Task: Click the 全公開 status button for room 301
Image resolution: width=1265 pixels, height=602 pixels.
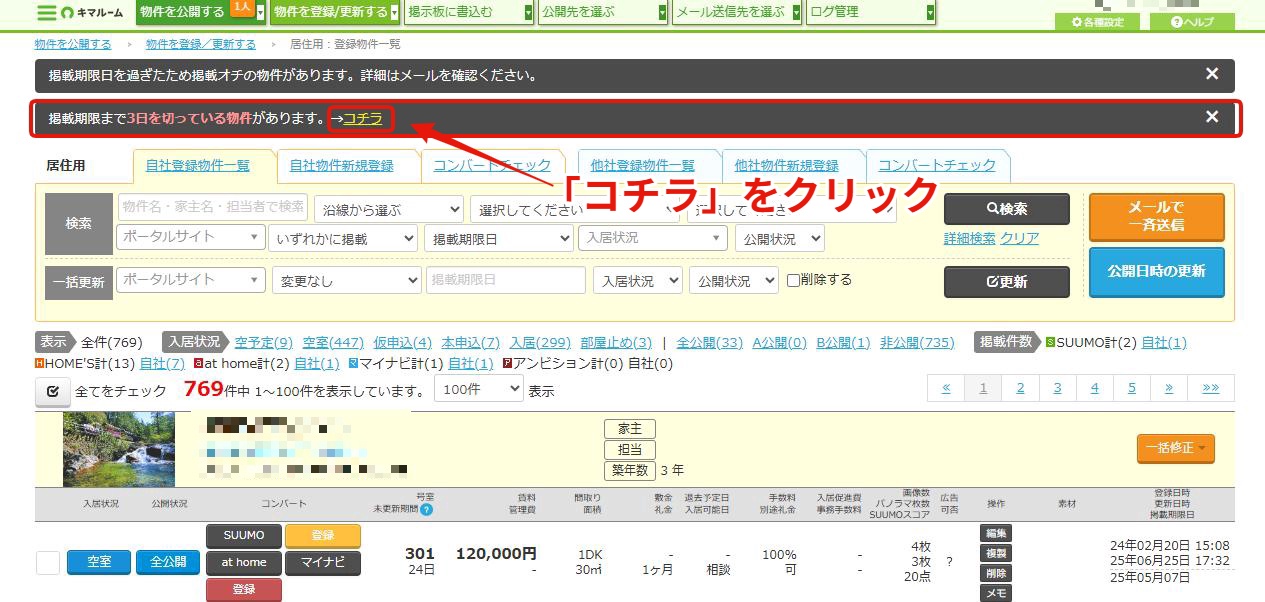Action: (x=168, y=562)
